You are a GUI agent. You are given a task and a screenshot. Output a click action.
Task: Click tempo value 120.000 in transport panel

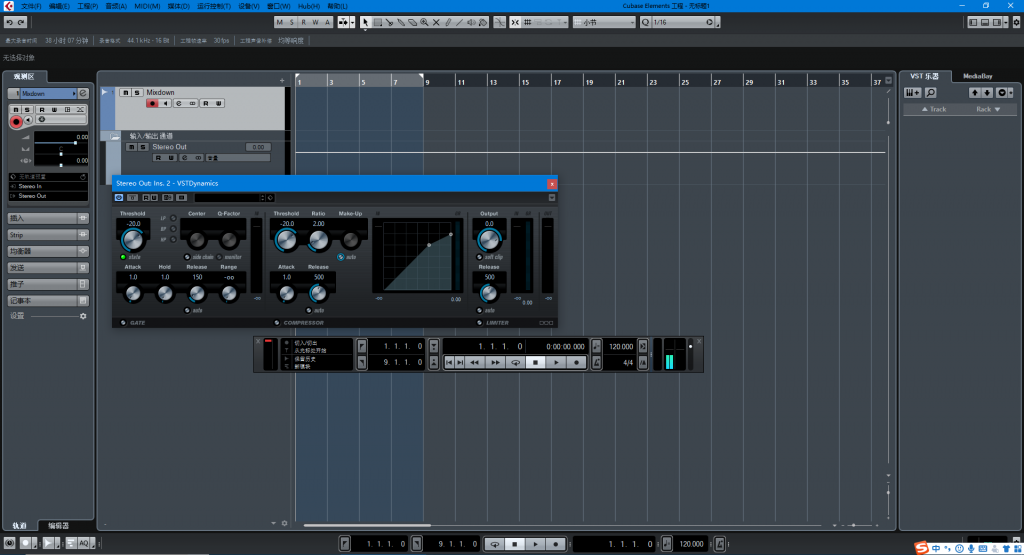click(620, 347)
